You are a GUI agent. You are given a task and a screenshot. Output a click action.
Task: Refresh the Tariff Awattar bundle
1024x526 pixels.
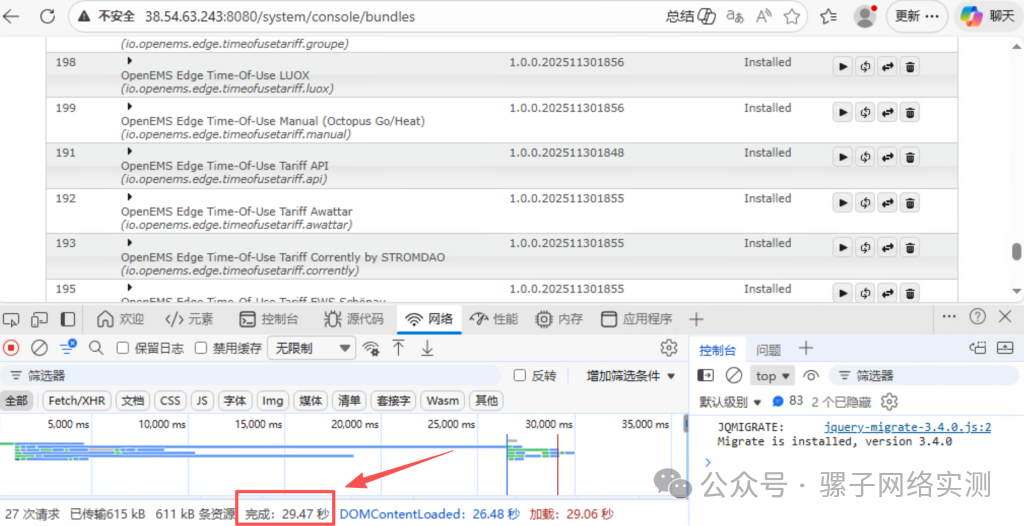point(865,203)
